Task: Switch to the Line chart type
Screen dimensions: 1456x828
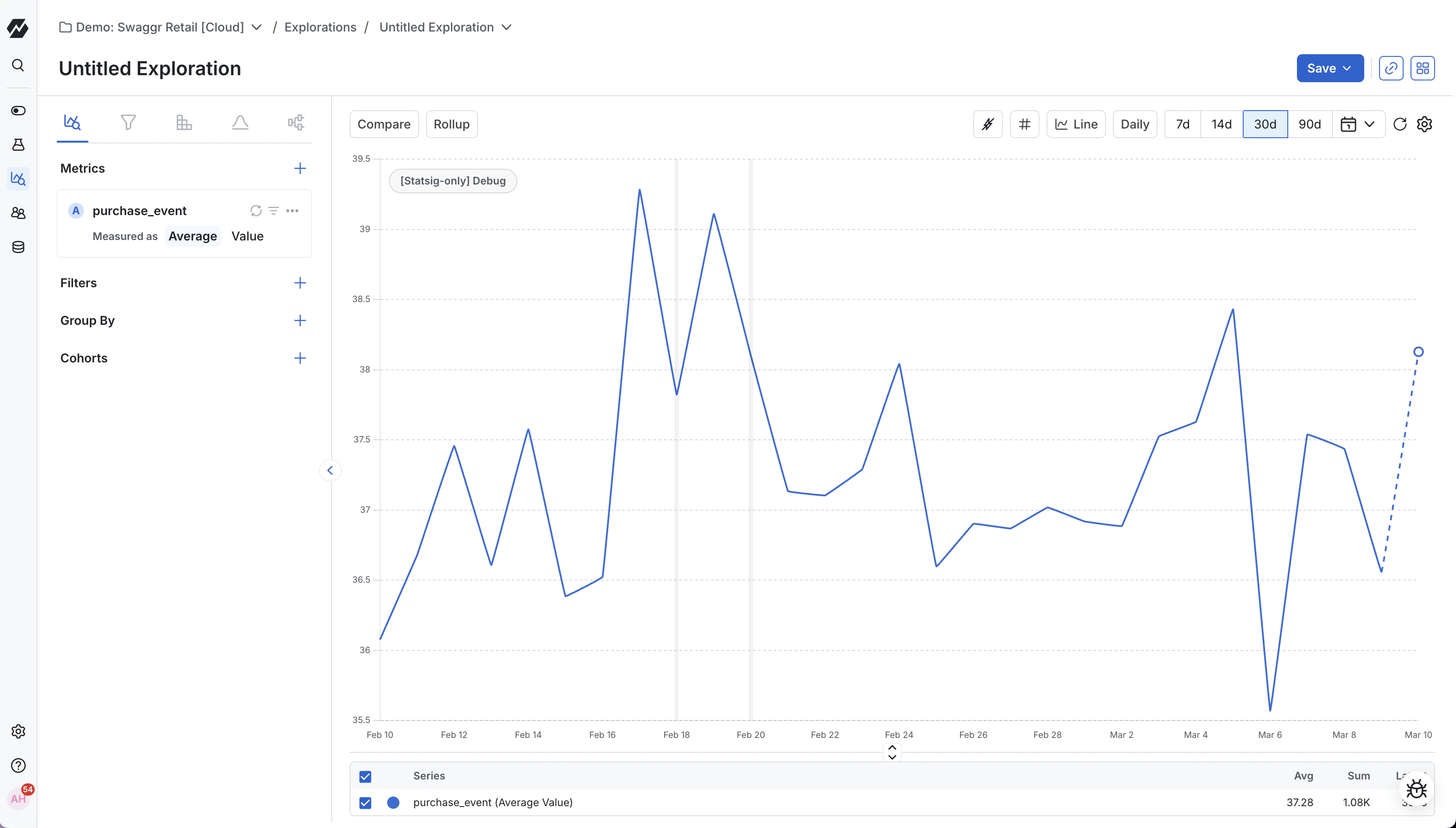Action: [1076, 124]
